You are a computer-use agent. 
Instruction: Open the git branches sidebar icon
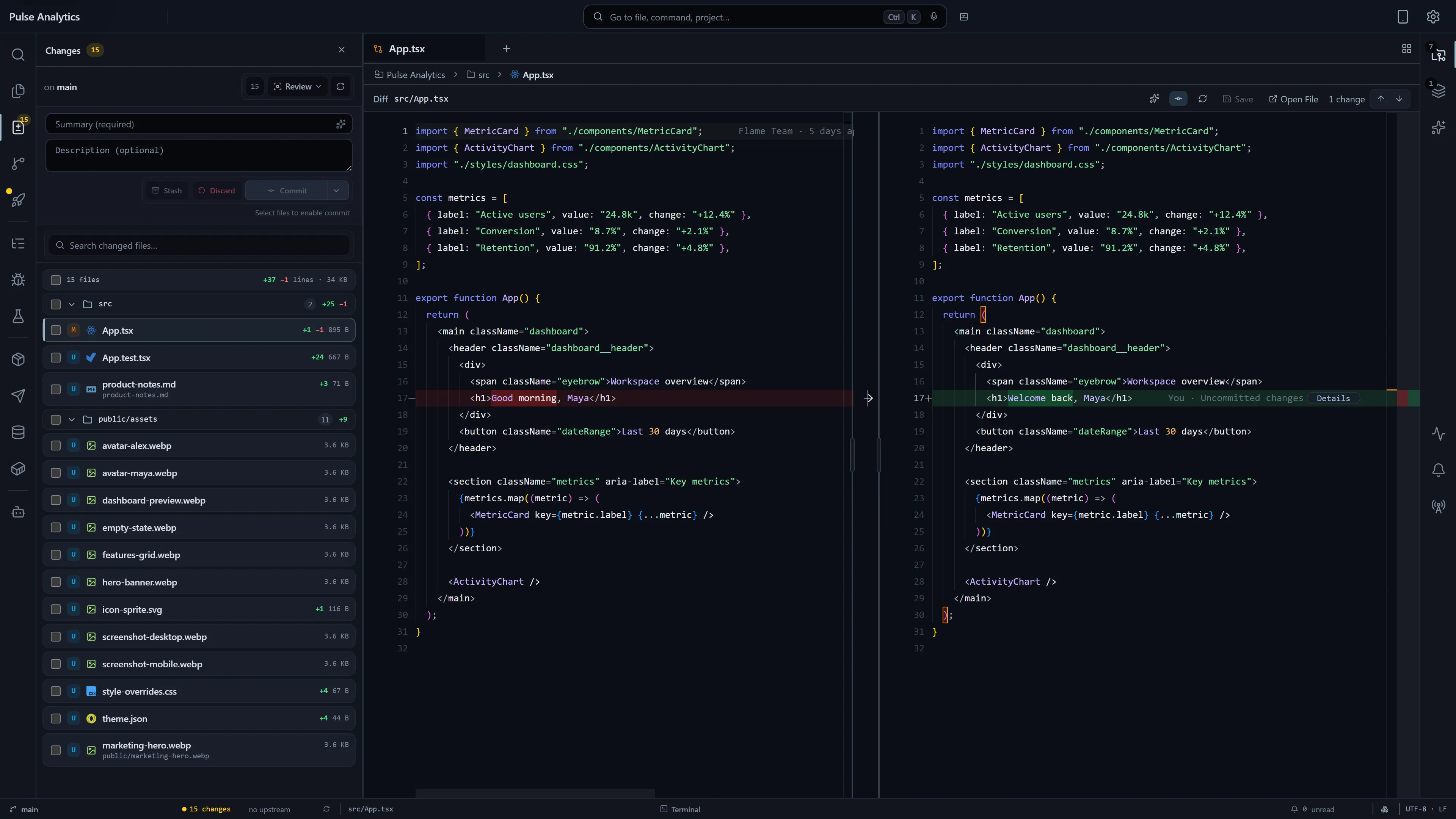pos(18,163)
